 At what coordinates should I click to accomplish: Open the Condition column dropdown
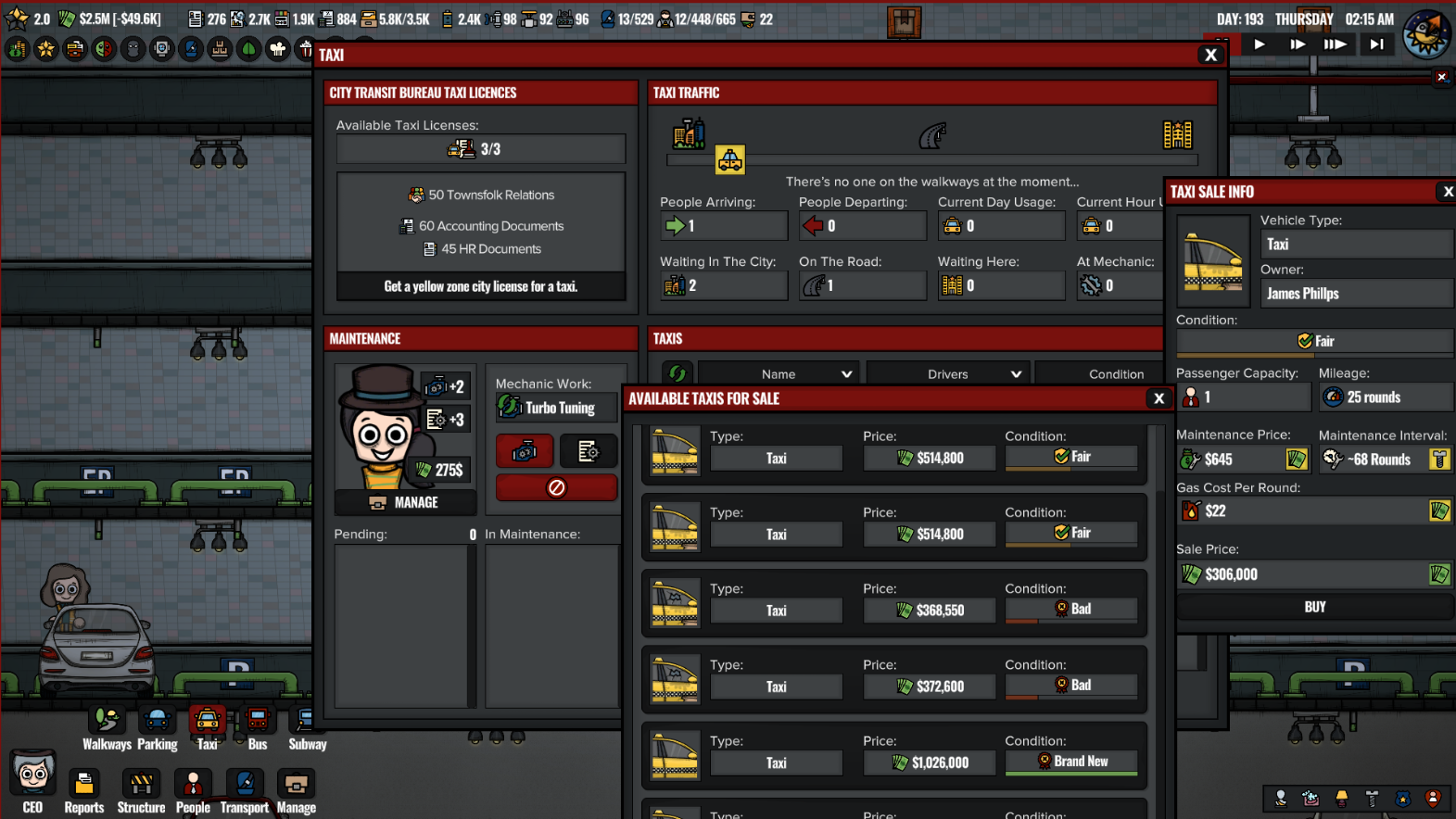click(1115, 374)
